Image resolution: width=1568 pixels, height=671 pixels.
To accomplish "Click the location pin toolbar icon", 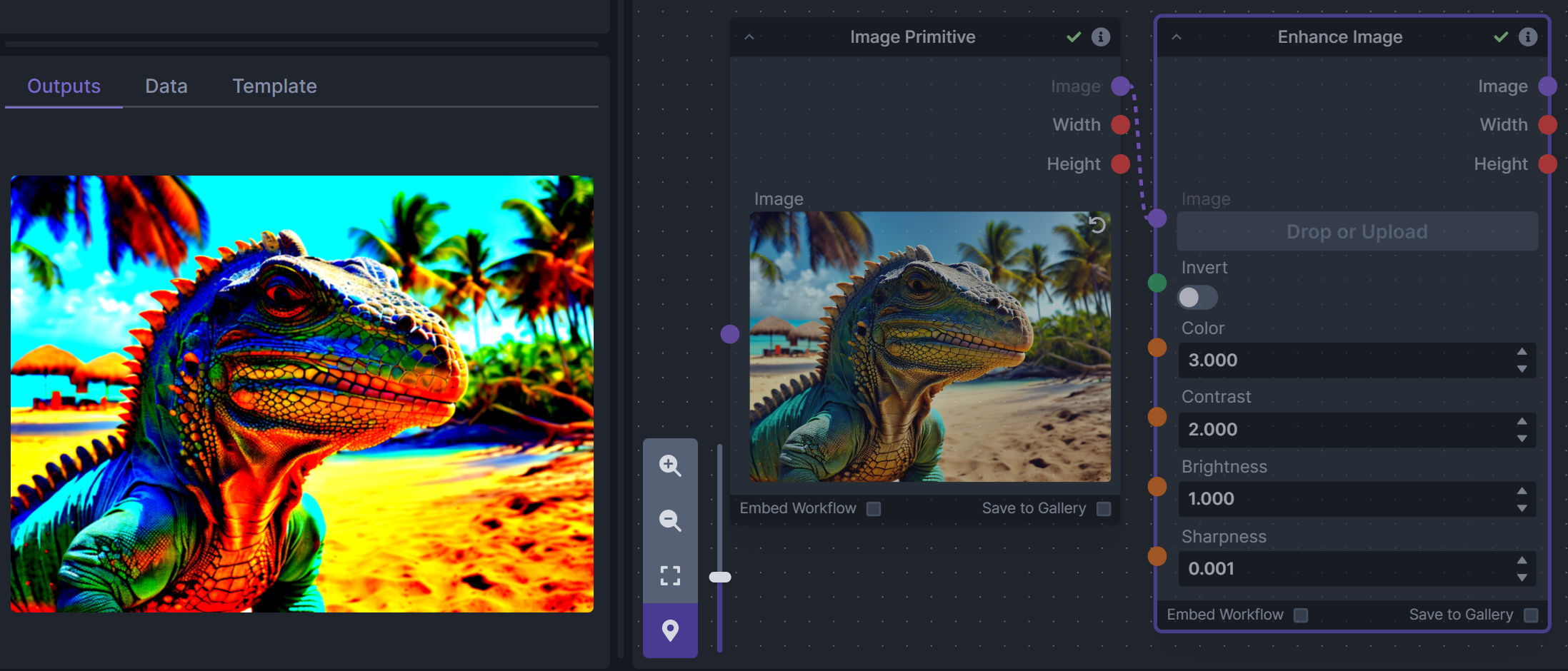I will coord(670,630).
